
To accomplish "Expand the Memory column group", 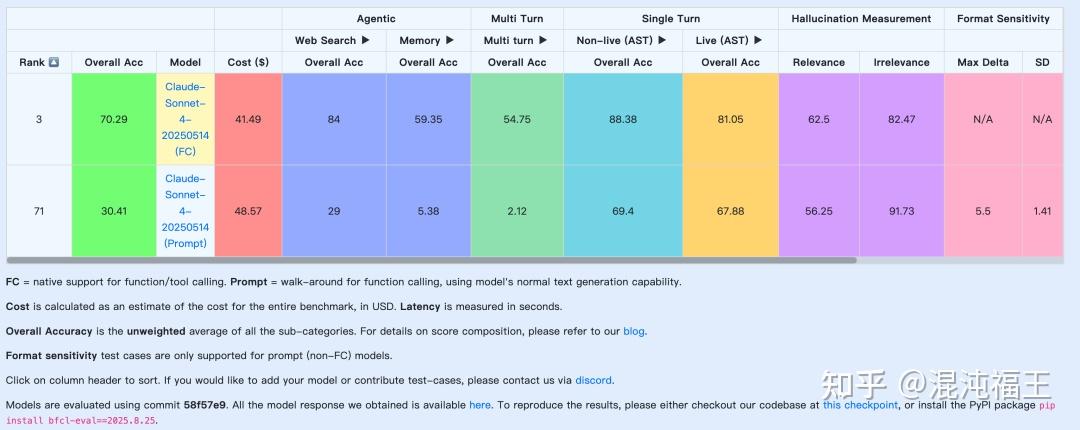I will tap(449, 40).
